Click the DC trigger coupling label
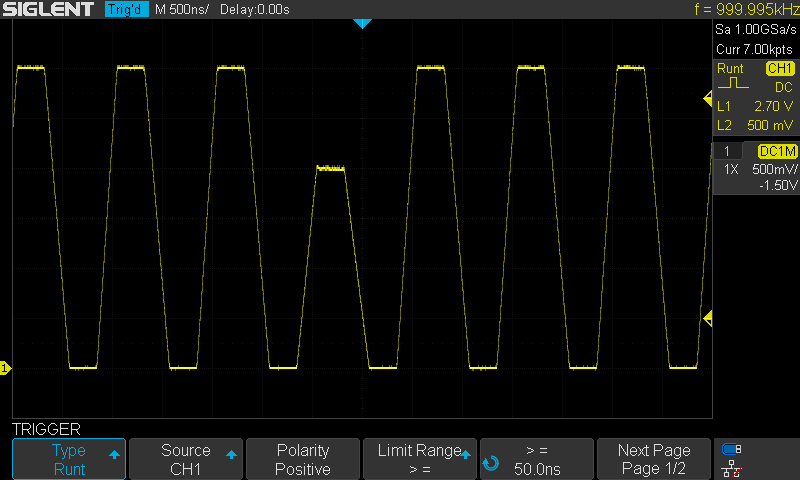Screen dimensions: 800x480 click(784, 87)
